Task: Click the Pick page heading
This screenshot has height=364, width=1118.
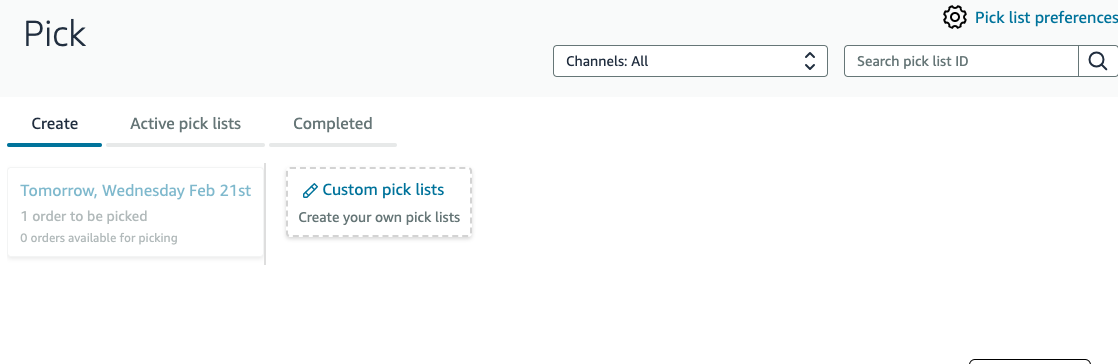Action: (55, 34)
